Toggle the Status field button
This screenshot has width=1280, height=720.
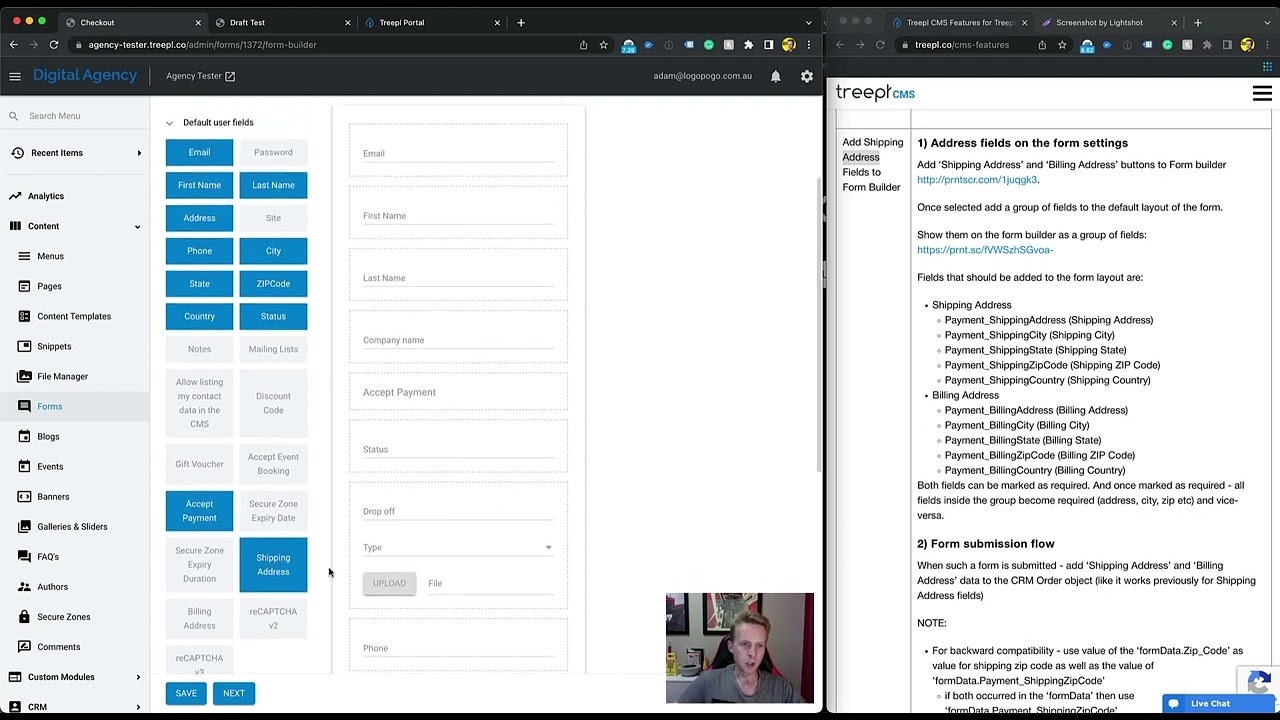273,316
